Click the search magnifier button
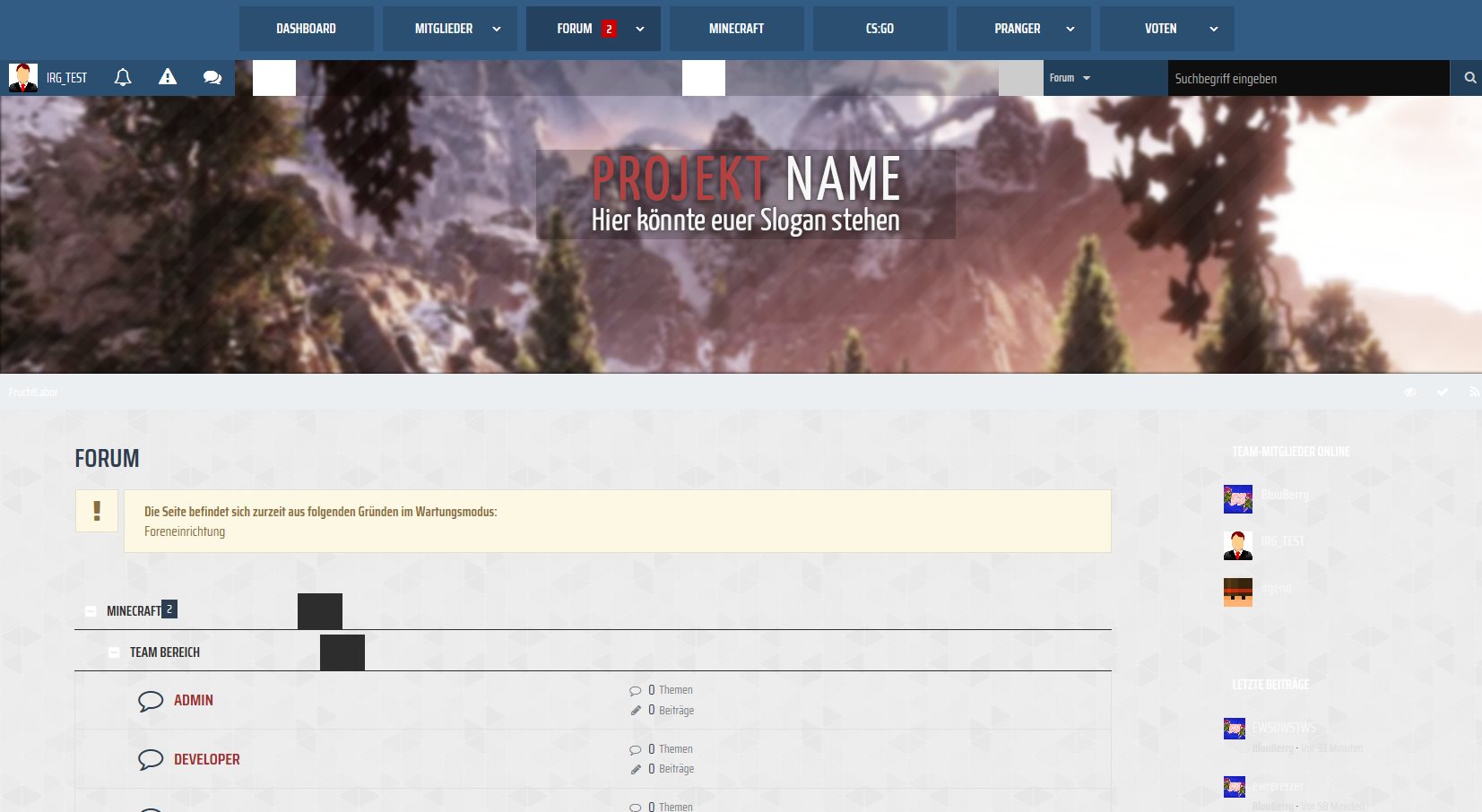This screenshot has height=812, width=1482. click(1469, 78)
